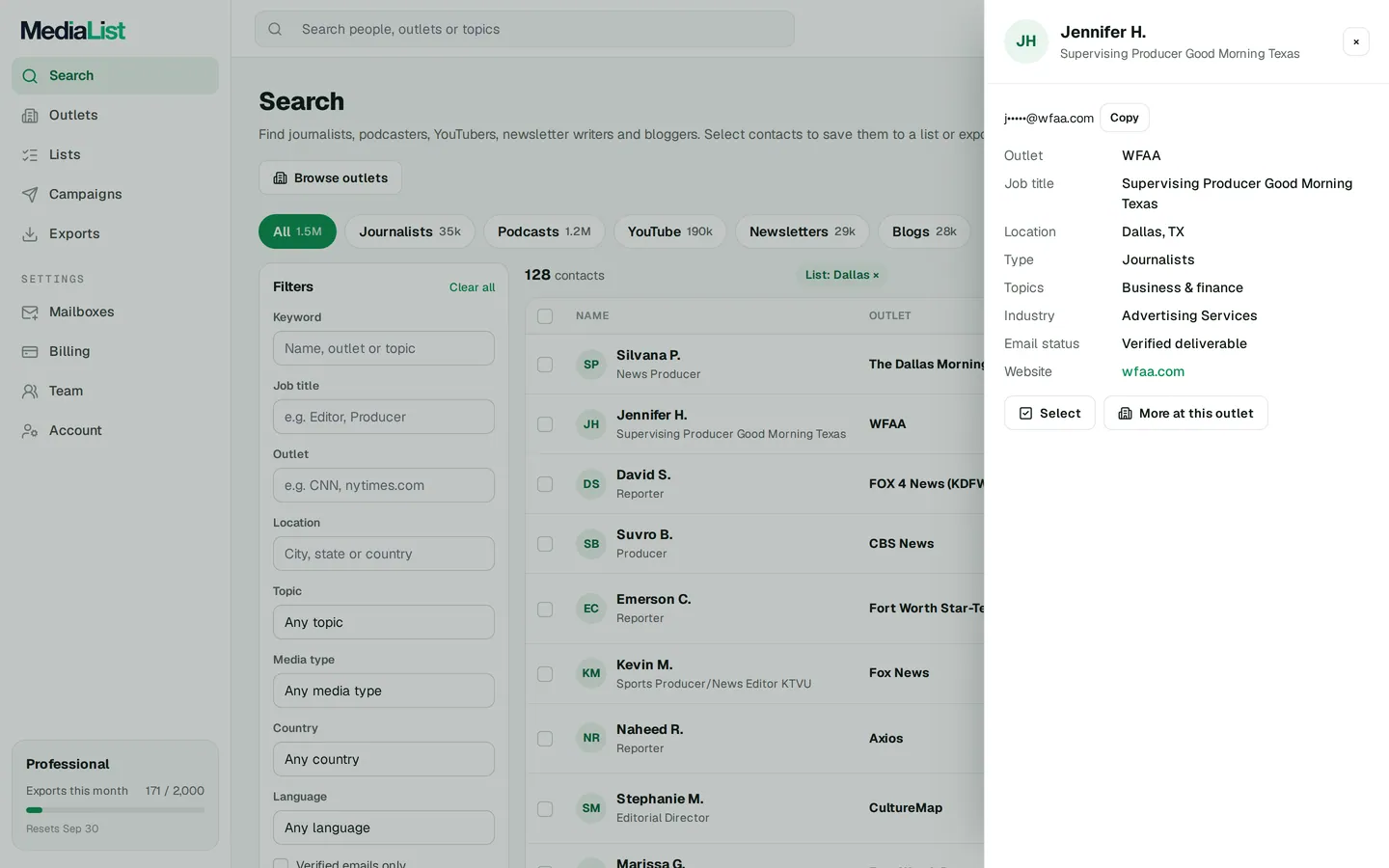Image resolution: width=1389 pixels, height=868 pixels.
Task: Open the Any country dropdown
Action: (x=384, y=759)
